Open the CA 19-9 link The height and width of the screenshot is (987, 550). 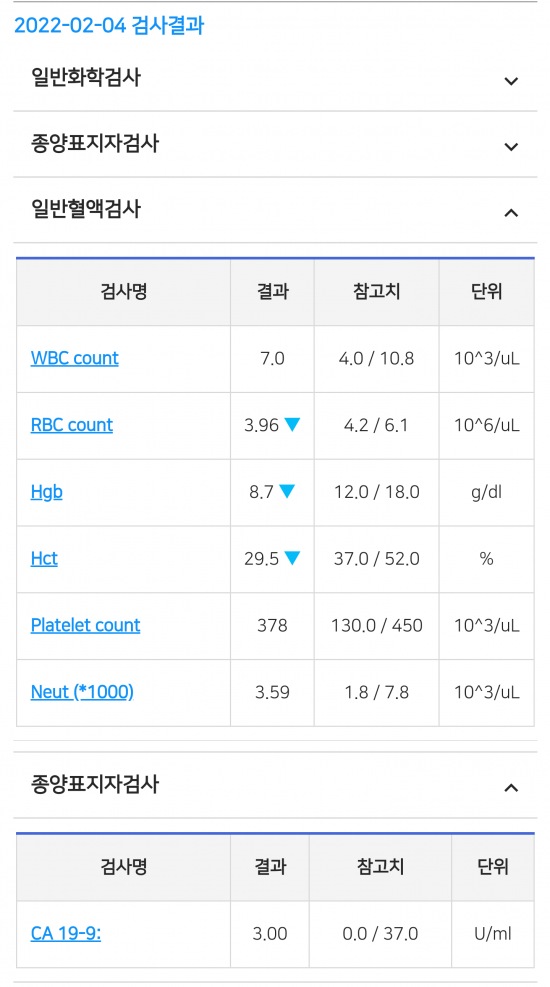pyautogui.click(x=66, y=933)
